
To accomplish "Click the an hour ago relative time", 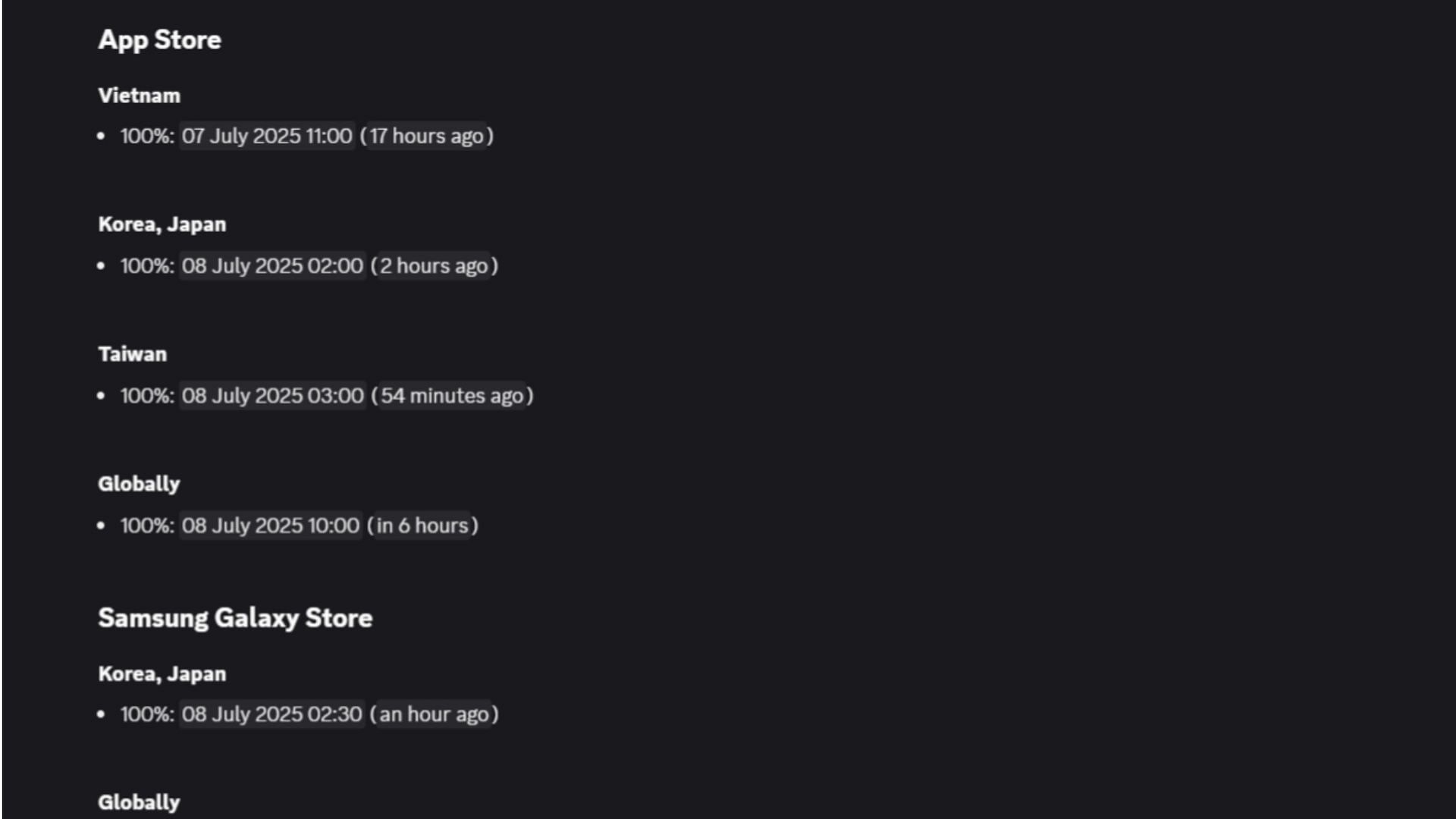I will click(434, 714).
